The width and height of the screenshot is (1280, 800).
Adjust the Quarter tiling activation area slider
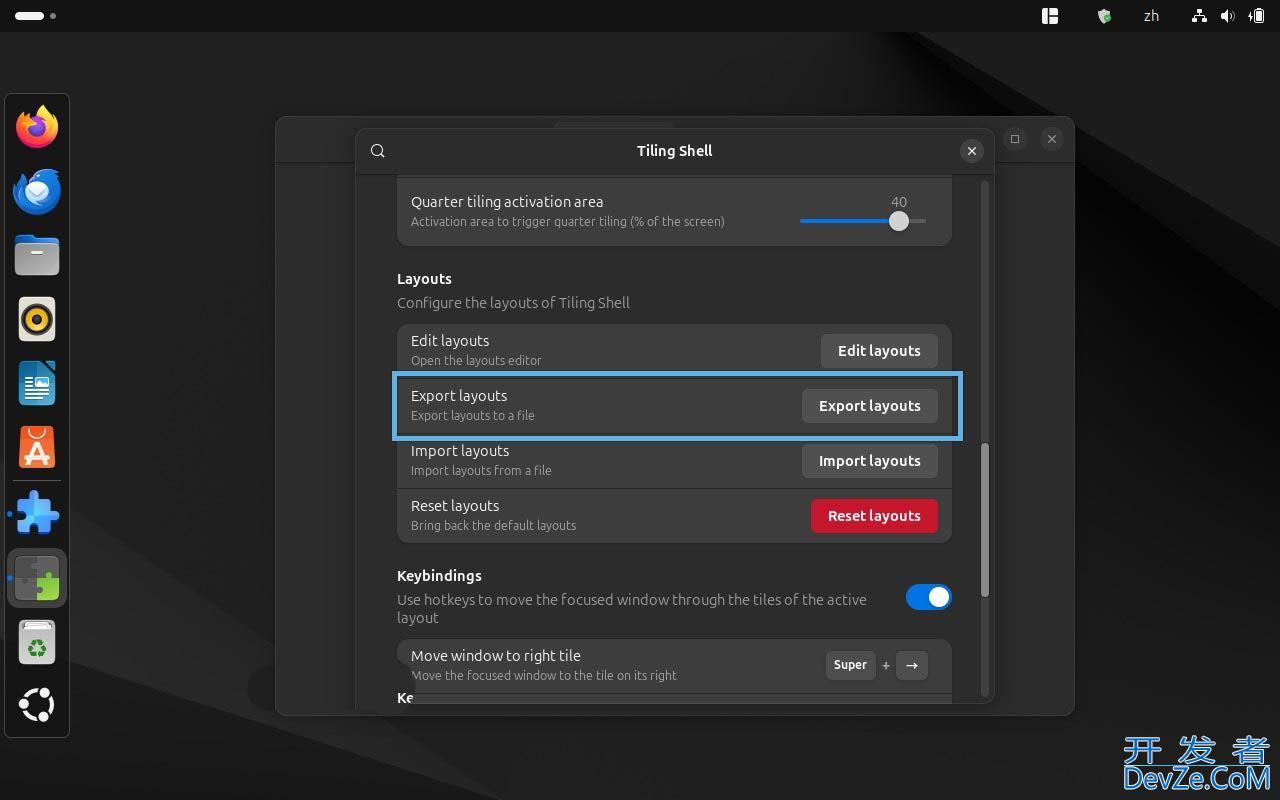863,221
